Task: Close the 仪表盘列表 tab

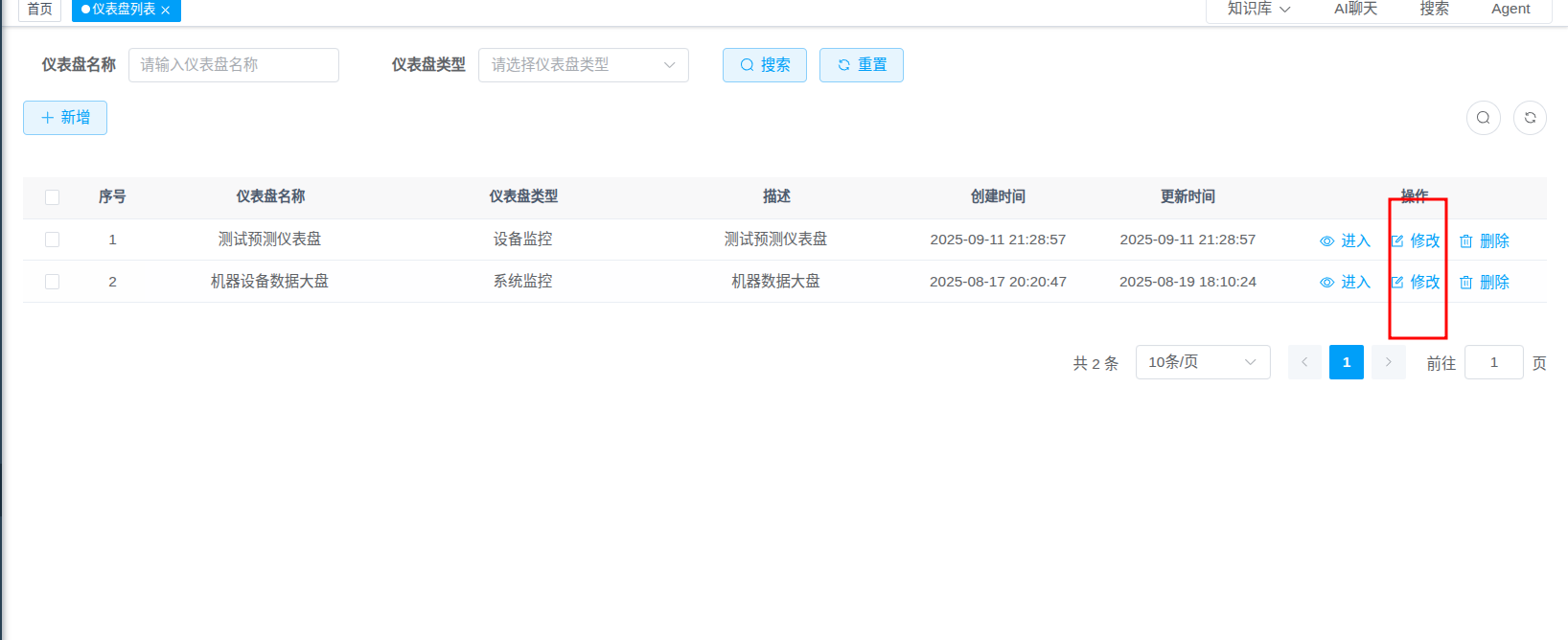Action: (166, 10)
